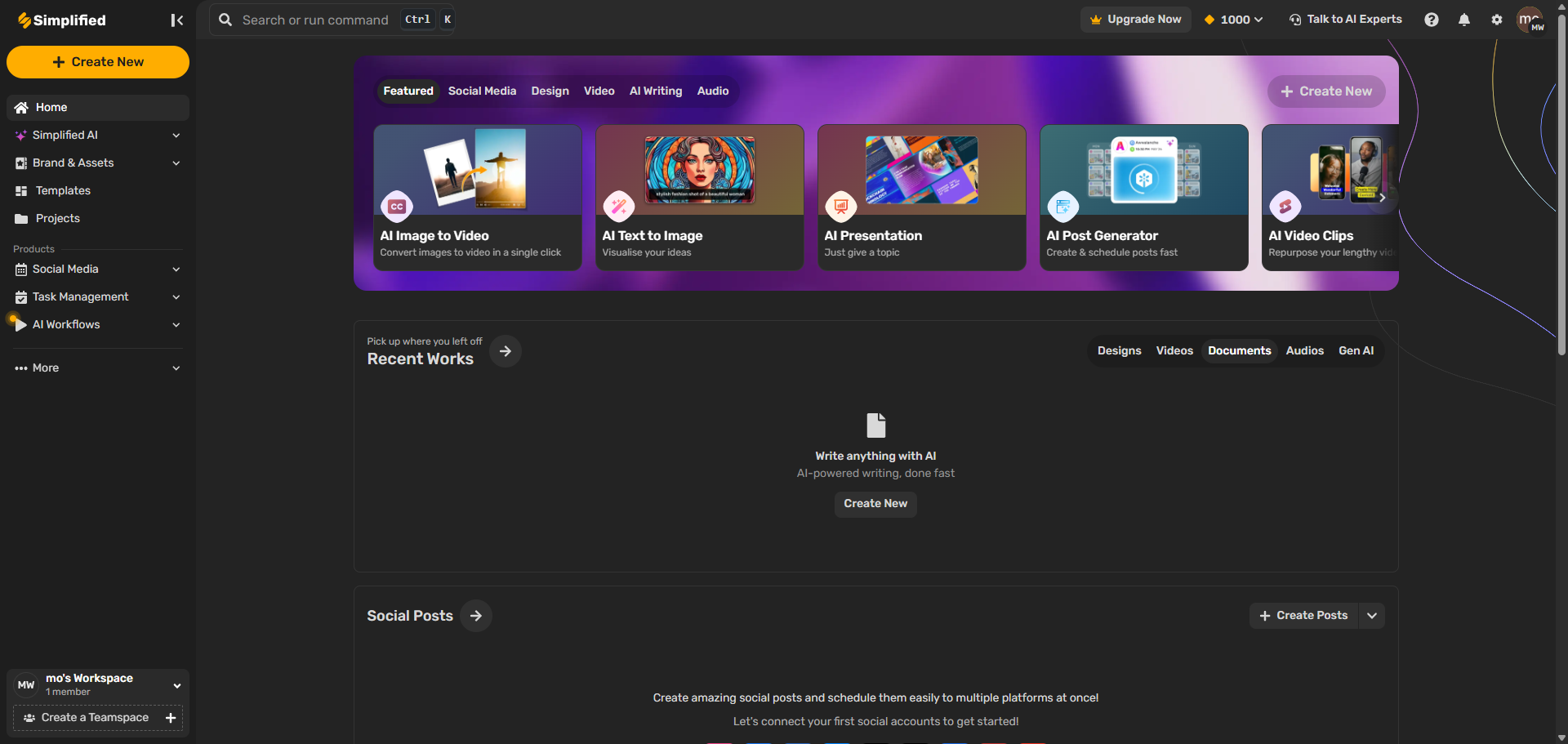Click the orange Create New button

coord(98,62)
